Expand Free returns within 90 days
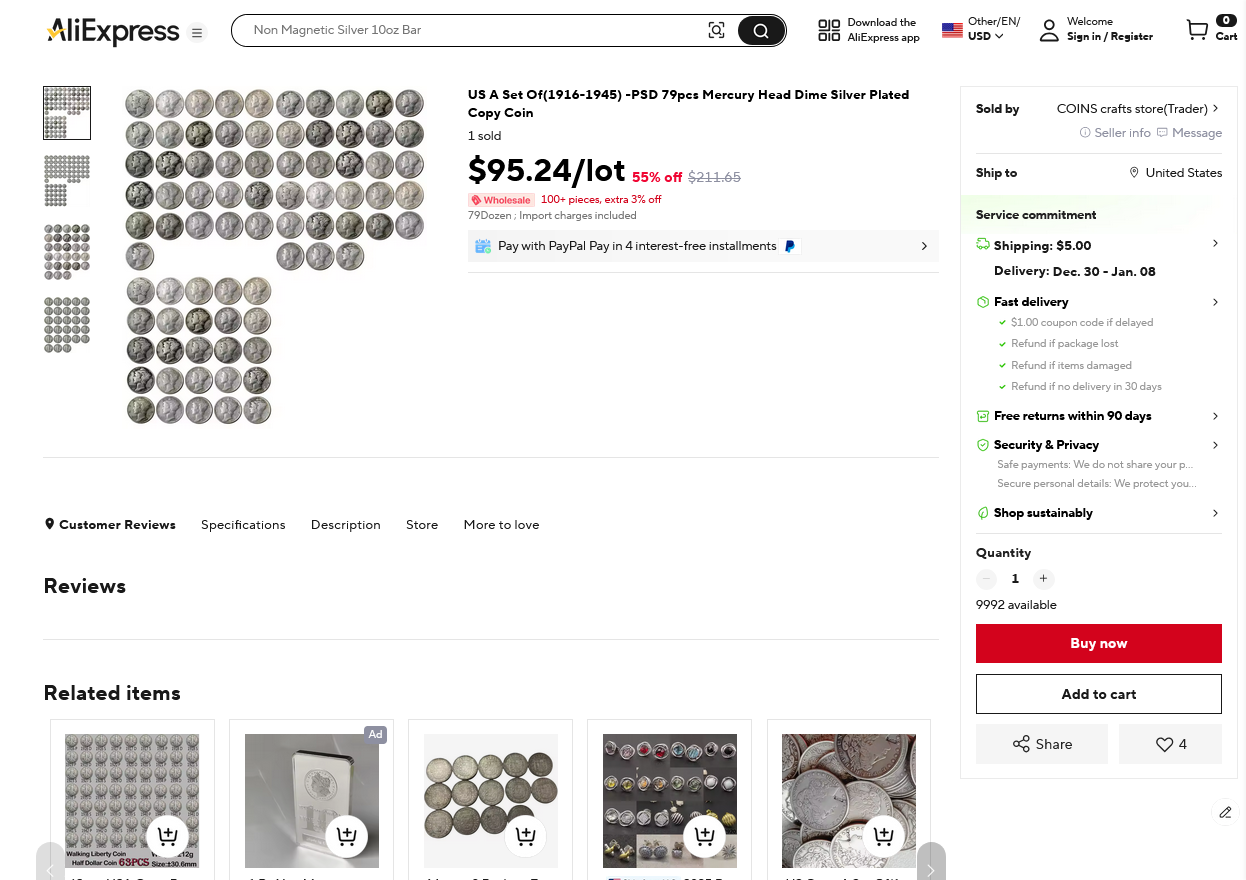Screen dimensions: 1246x880 pyautogui.click(x=1215, y=416)
